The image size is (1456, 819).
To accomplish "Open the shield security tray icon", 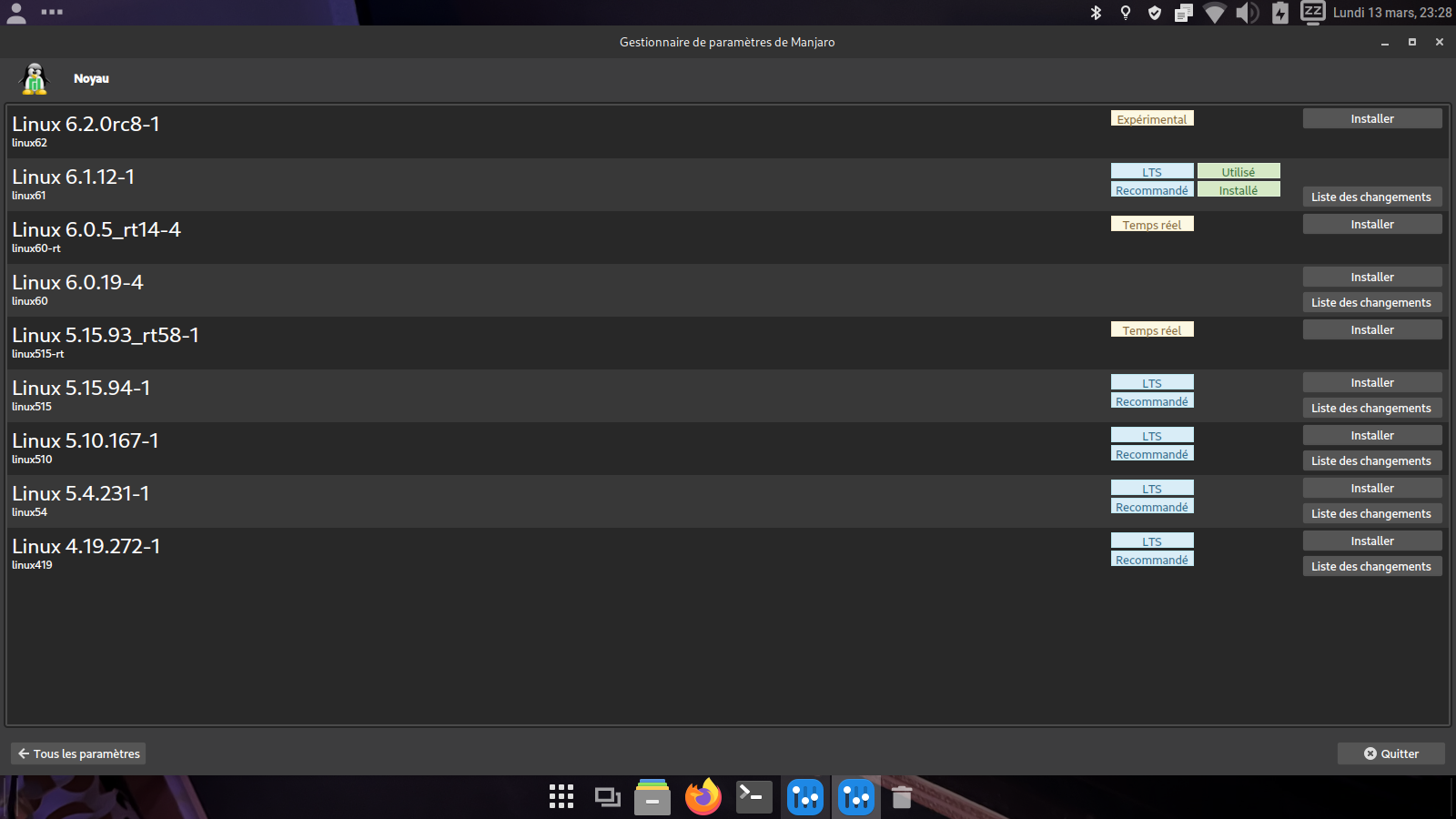I will pyautogui.click(x=1155, y=13).
